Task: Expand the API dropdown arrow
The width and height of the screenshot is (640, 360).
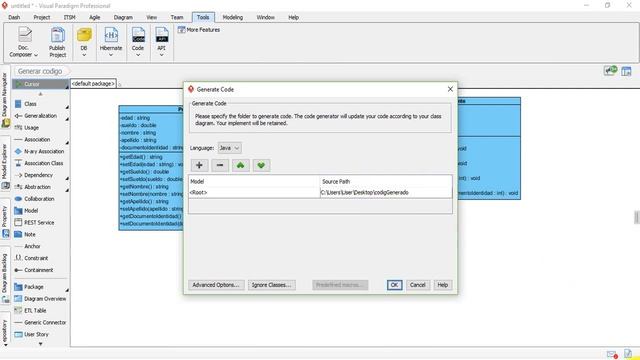Action: point(162,55)
